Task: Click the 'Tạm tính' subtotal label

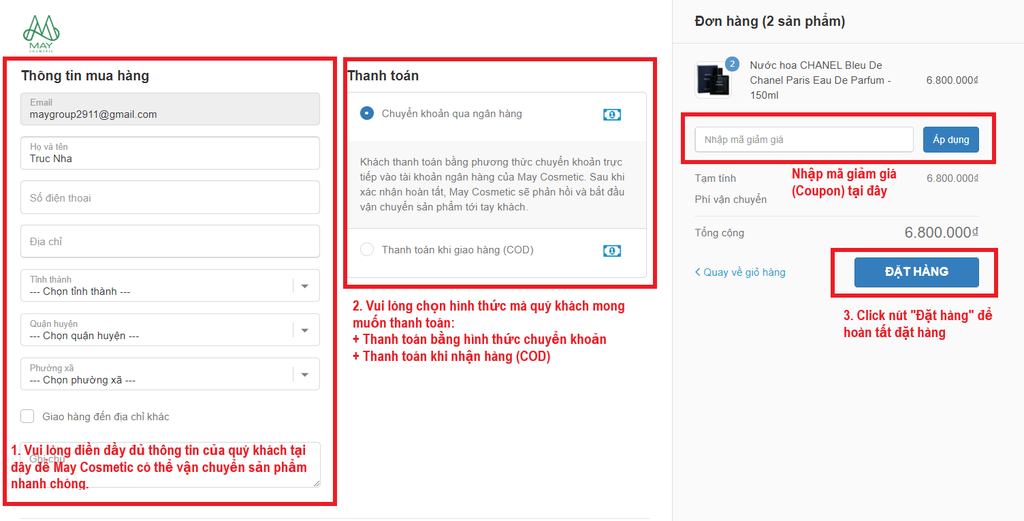Action: point(716,178)
